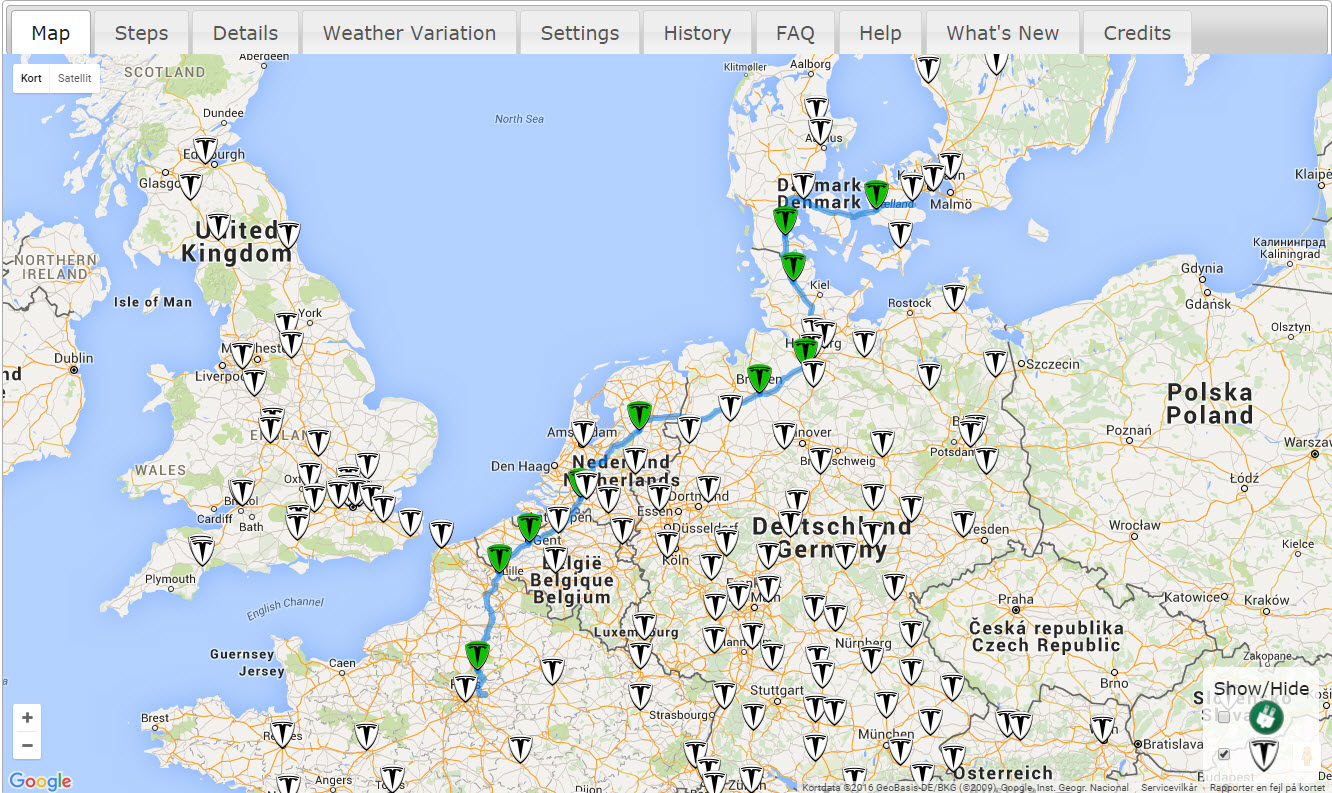The height and width of the screenshot is (793, 1332).
Task: Click green marker in southern Jutland, Denmark
Action: [785, 221]
